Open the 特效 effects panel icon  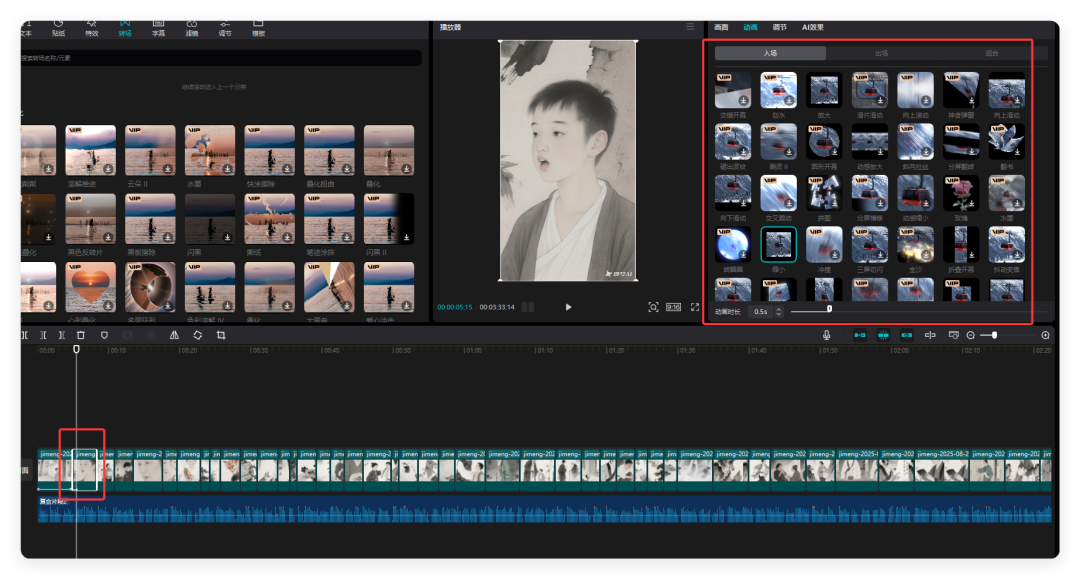click(92, 25)
